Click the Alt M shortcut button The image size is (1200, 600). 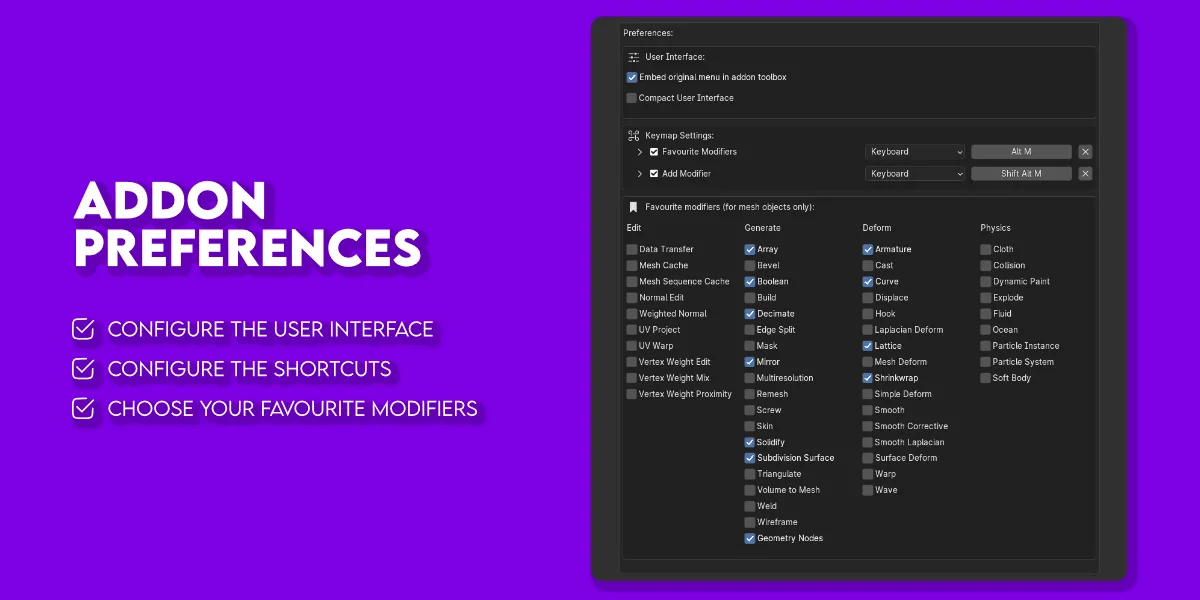pyautogui.click(x=1021, y=152)
